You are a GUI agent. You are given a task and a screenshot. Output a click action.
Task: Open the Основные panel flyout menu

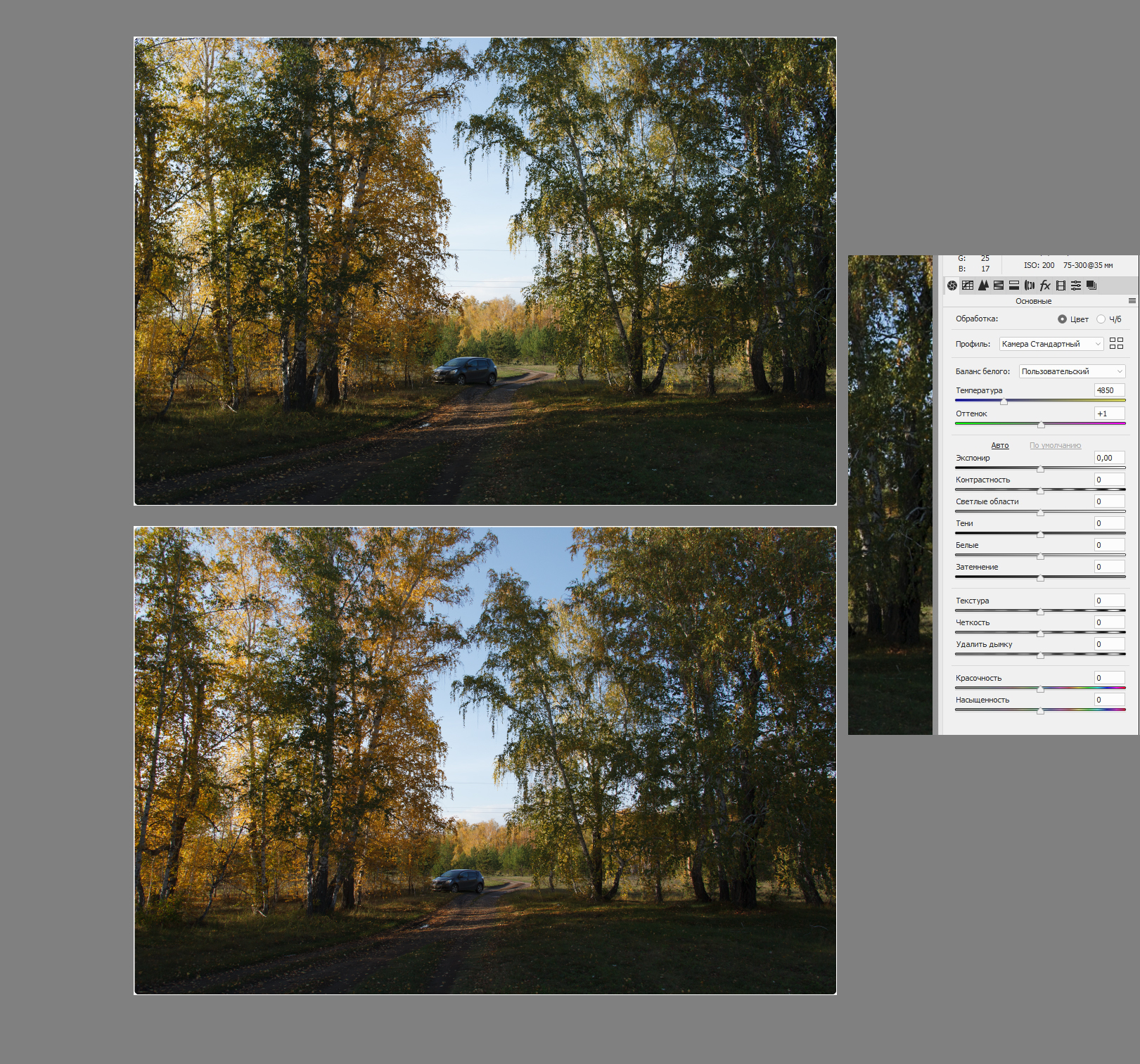[1132, 301]
